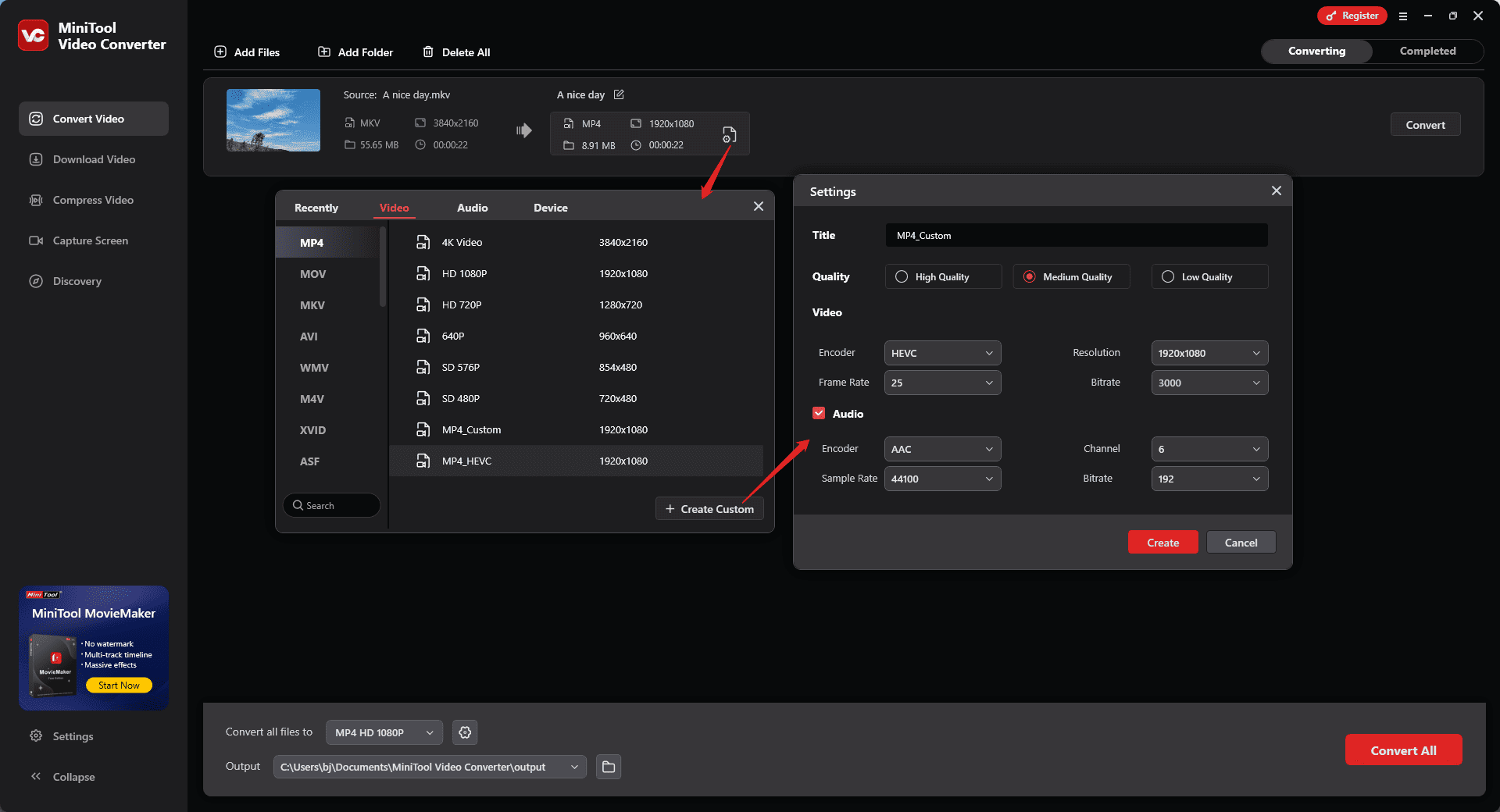This screenshot has height=812, width=1500.
Task: Expand the video Bitrate 3000 dropdown
Action: (x=1209, y=383)
